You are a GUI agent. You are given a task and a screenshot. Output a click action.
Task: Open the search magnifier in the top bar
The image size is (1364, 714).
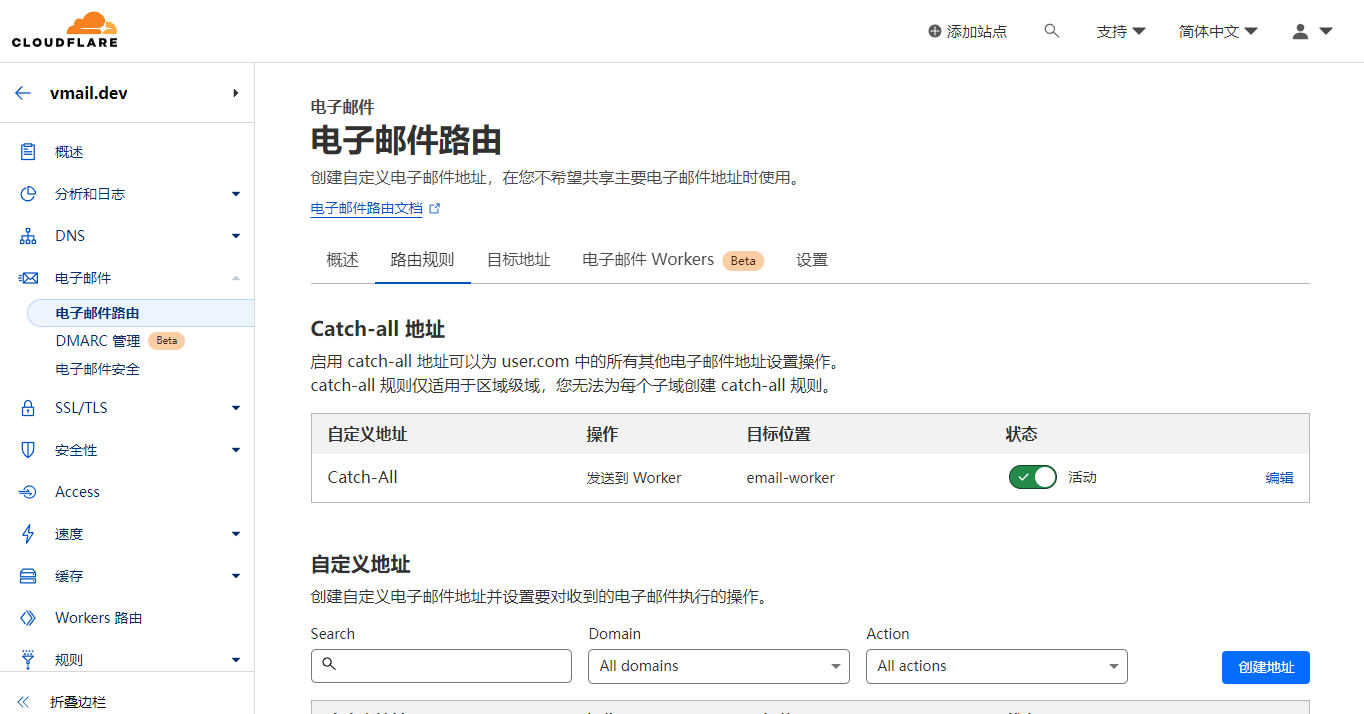tap(1051, 31)
